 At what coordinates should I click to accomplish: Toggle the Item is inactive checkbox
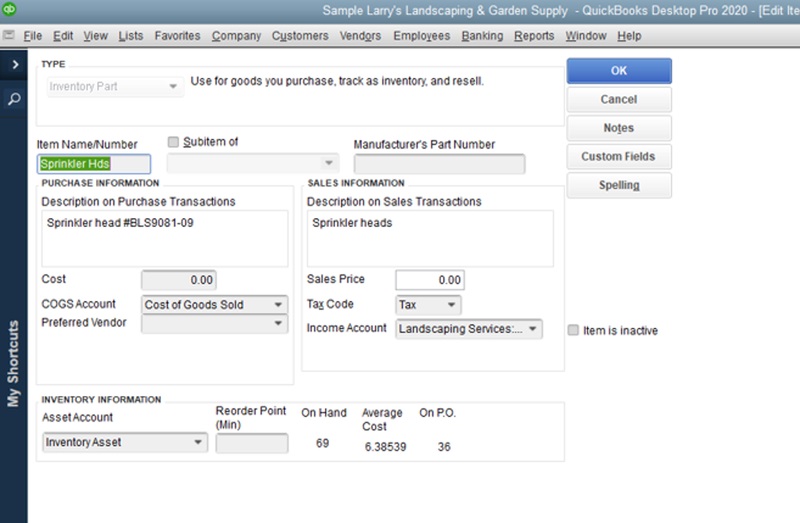pyautogui.click(x=573, y=330)
